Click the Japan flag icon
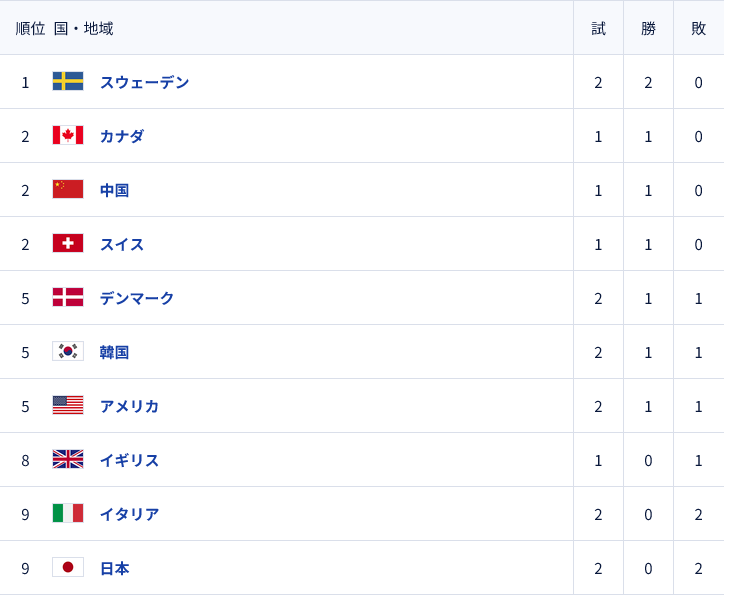This screenshot has width=736, height=600. click(x=68, y=567)
